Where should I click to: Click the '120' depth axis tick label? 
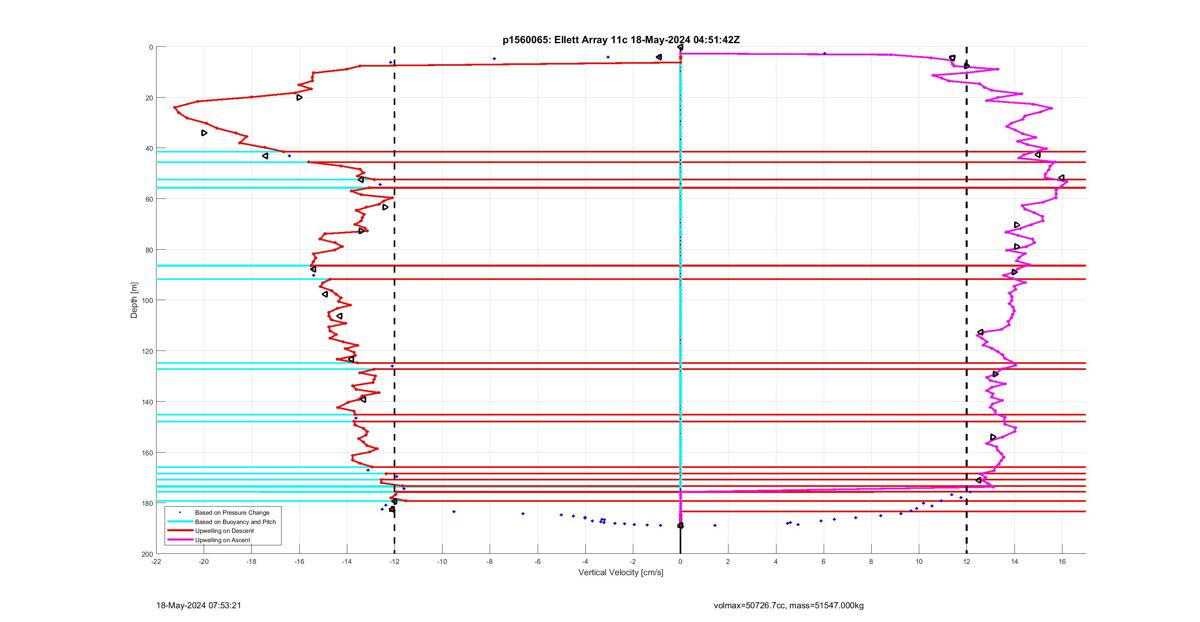pyautogui.click(x=146, y=351)
